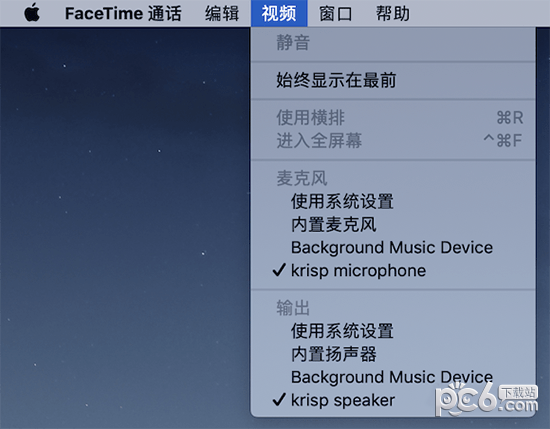This screenshot has width=550, height=429.
Task: Select 静音 menu item
Action: coord(393,43)
